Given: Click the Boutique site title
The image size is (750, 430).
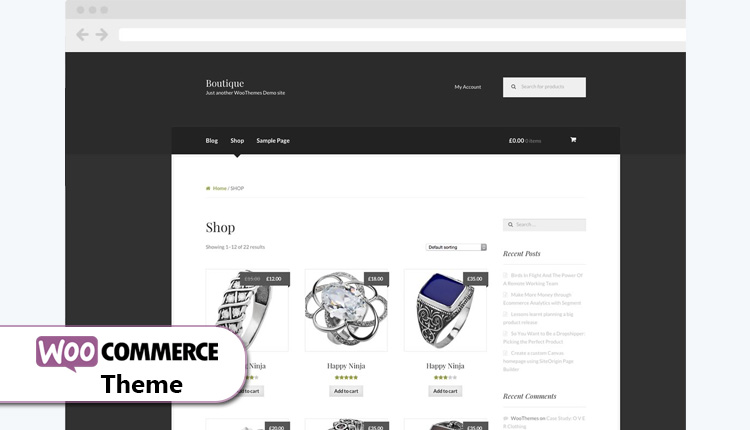Looking at the screenshot, I should point(225,83).
